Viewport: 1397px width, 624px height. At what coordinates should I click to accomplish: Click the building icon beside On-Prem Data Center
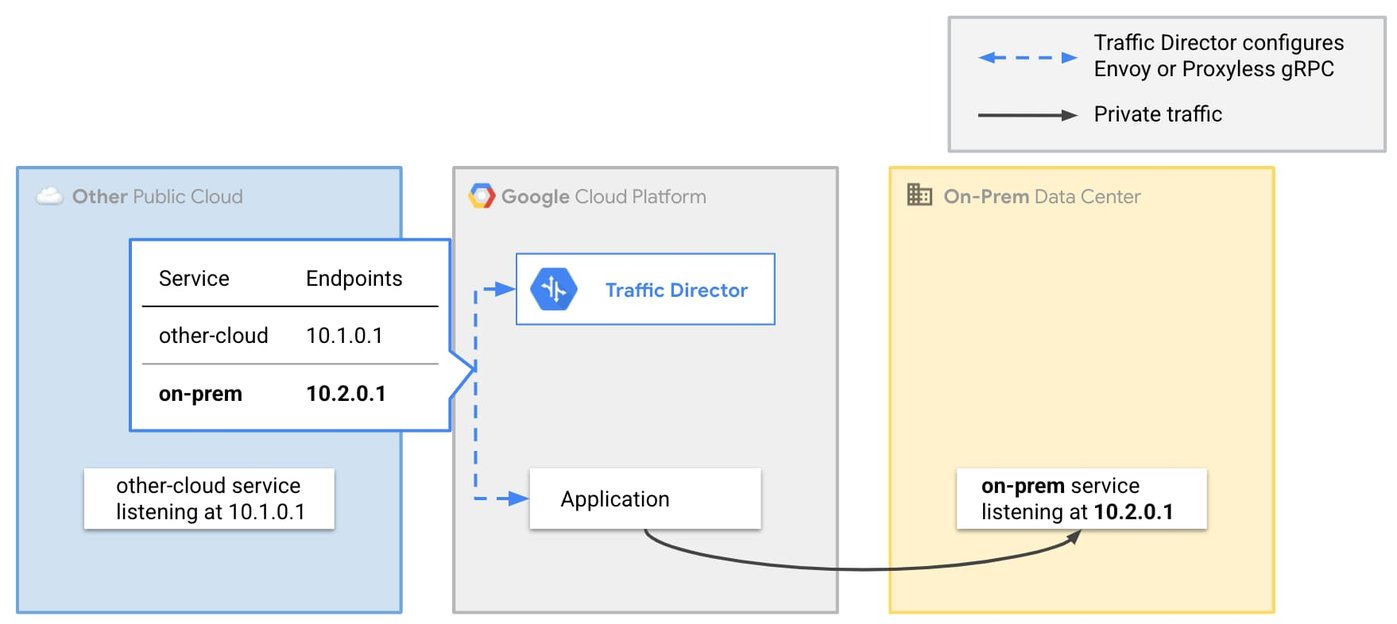point(919,196)
